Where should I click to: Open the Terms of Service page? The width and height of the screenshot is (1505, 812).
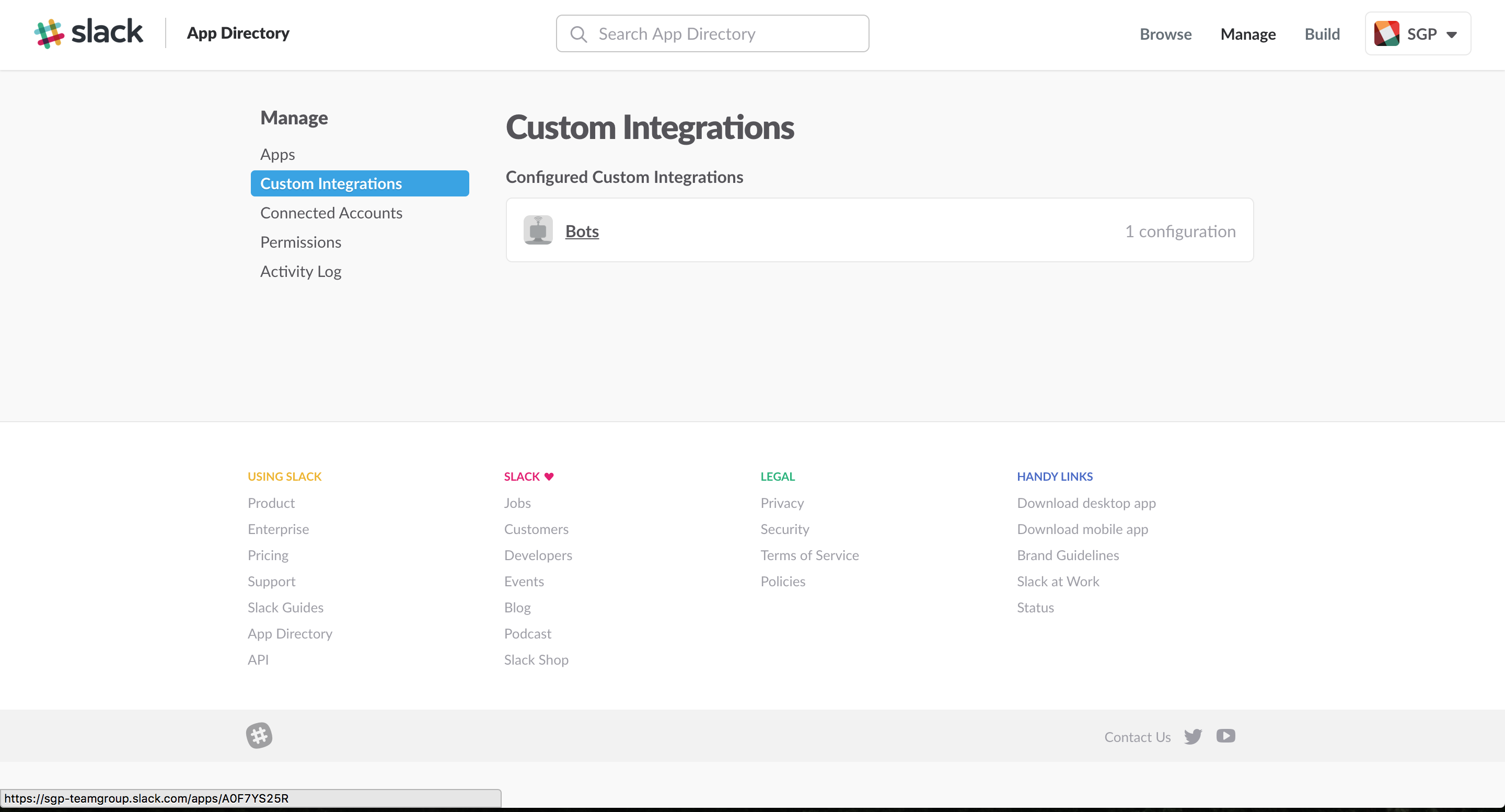[810, 555]
